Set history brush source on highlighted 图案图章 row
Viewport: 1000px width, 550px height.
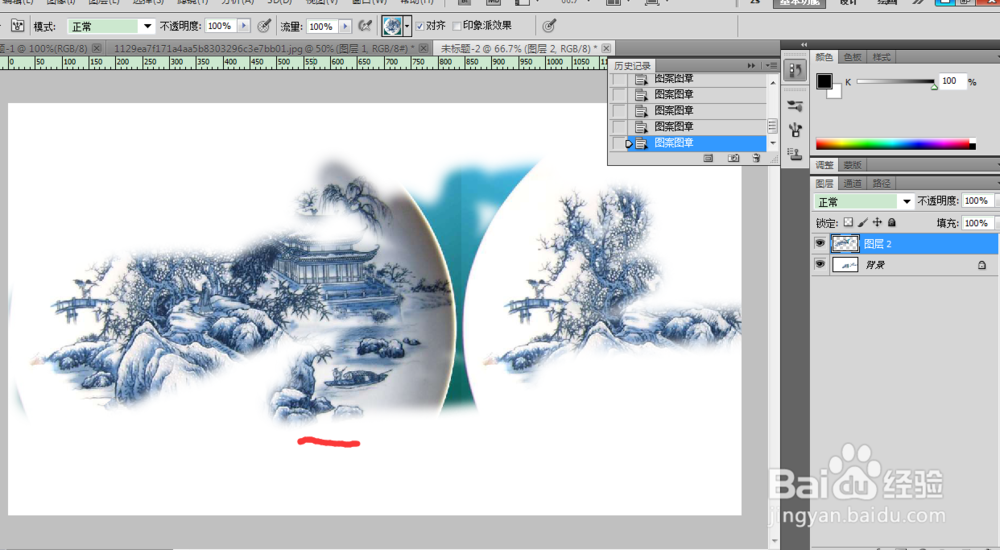(x=617, y=143)
